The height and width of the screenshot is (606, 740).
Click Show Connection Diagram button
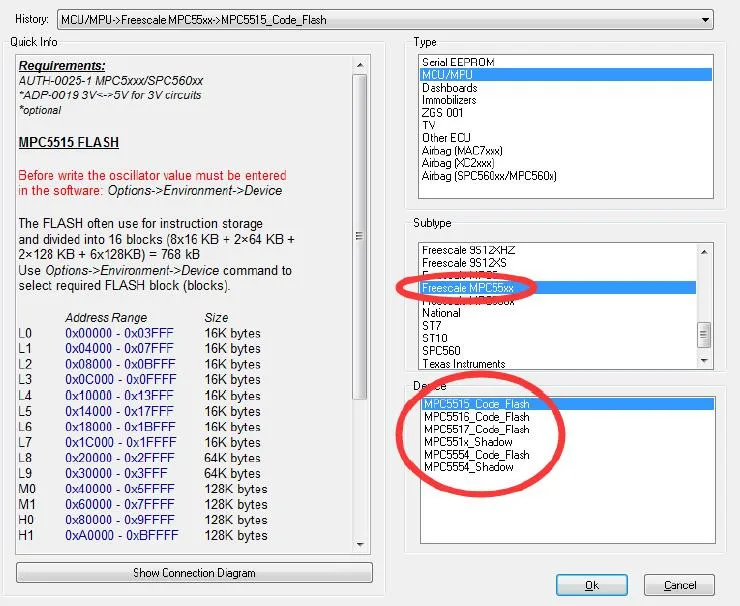coord(194,572)
